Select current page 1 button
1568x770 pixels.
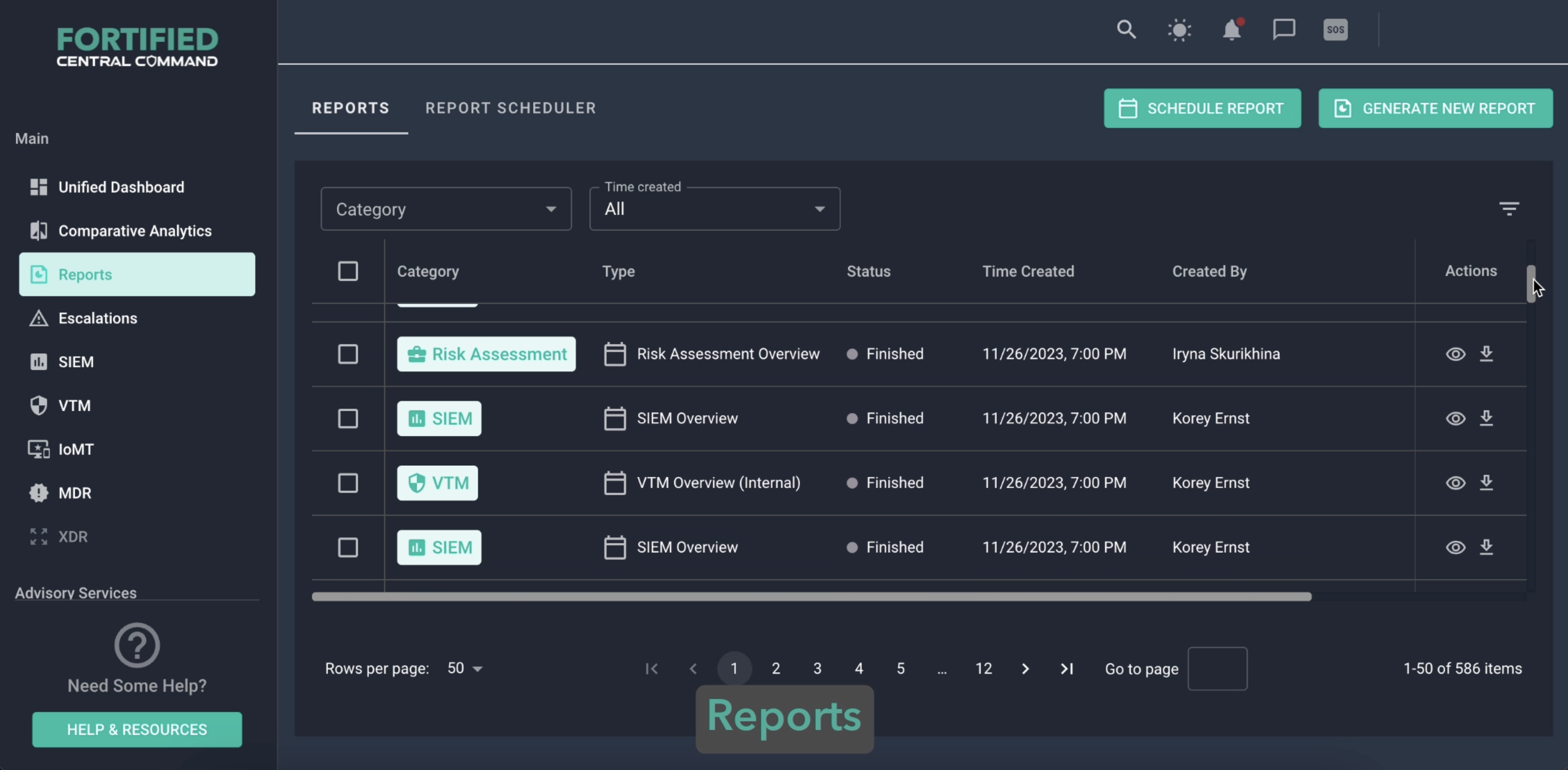(x=734, y=669)
